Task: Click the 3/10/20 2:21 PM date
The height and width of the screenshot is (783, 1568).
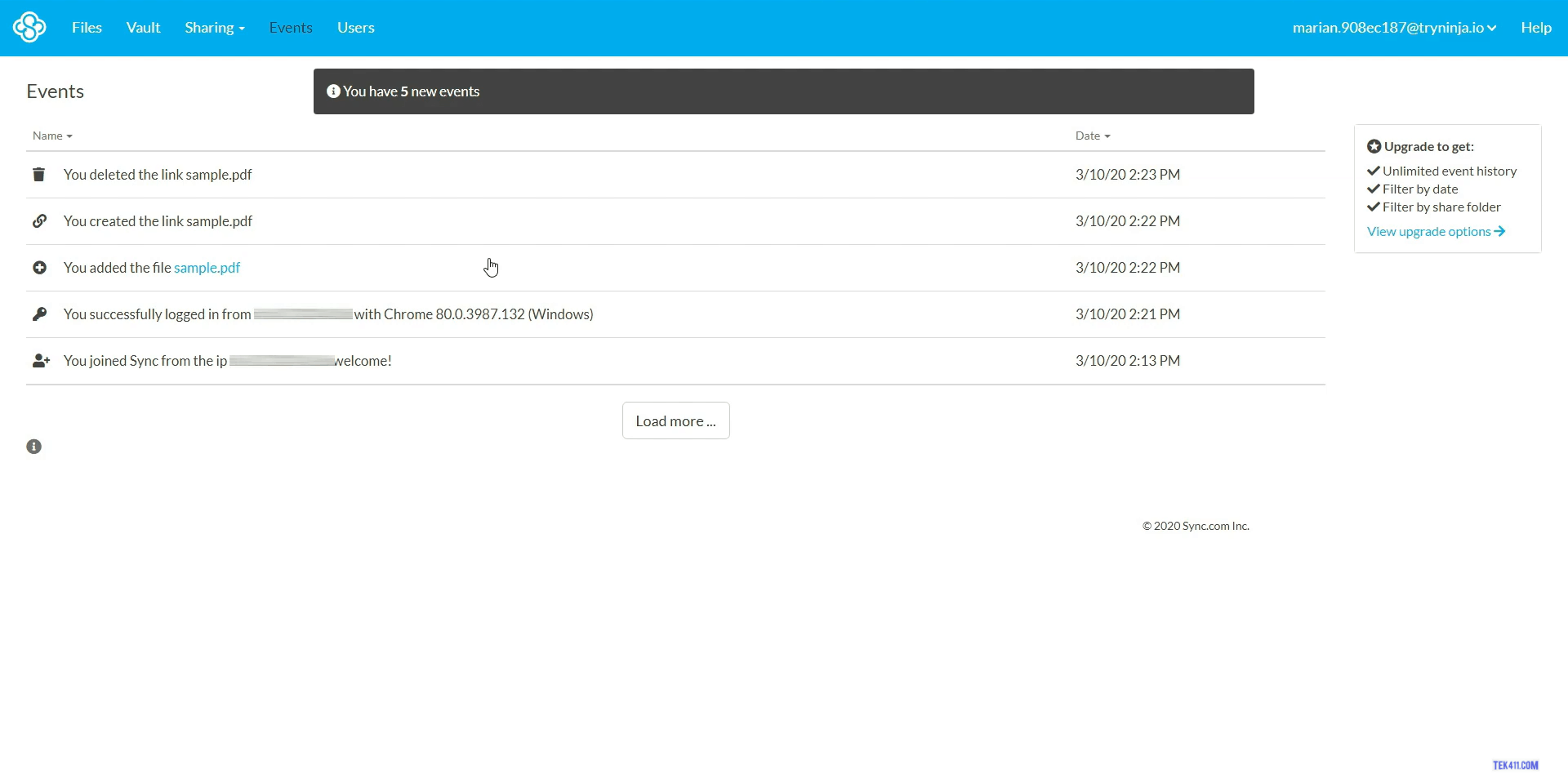Action: pyautogui.click(x=1127, y=314)
